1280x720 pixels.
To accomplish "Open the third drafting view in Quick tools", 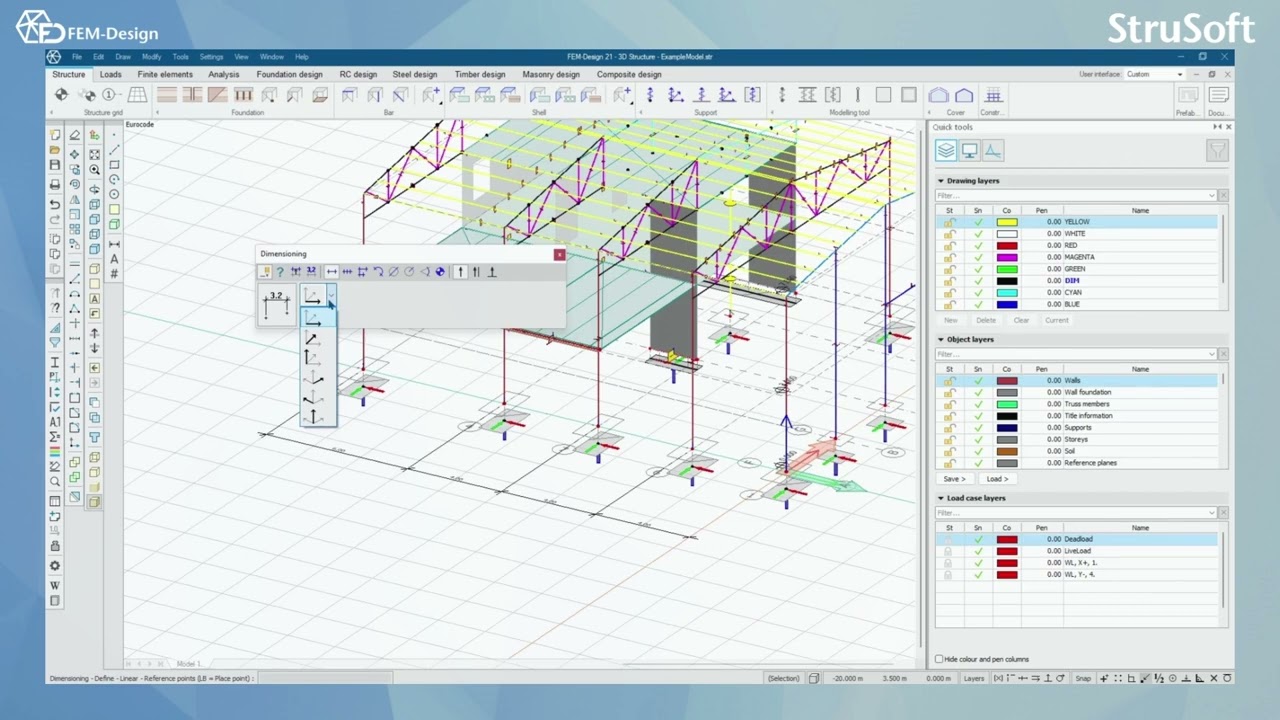I will pyautogui.click(x=992, y=151).
